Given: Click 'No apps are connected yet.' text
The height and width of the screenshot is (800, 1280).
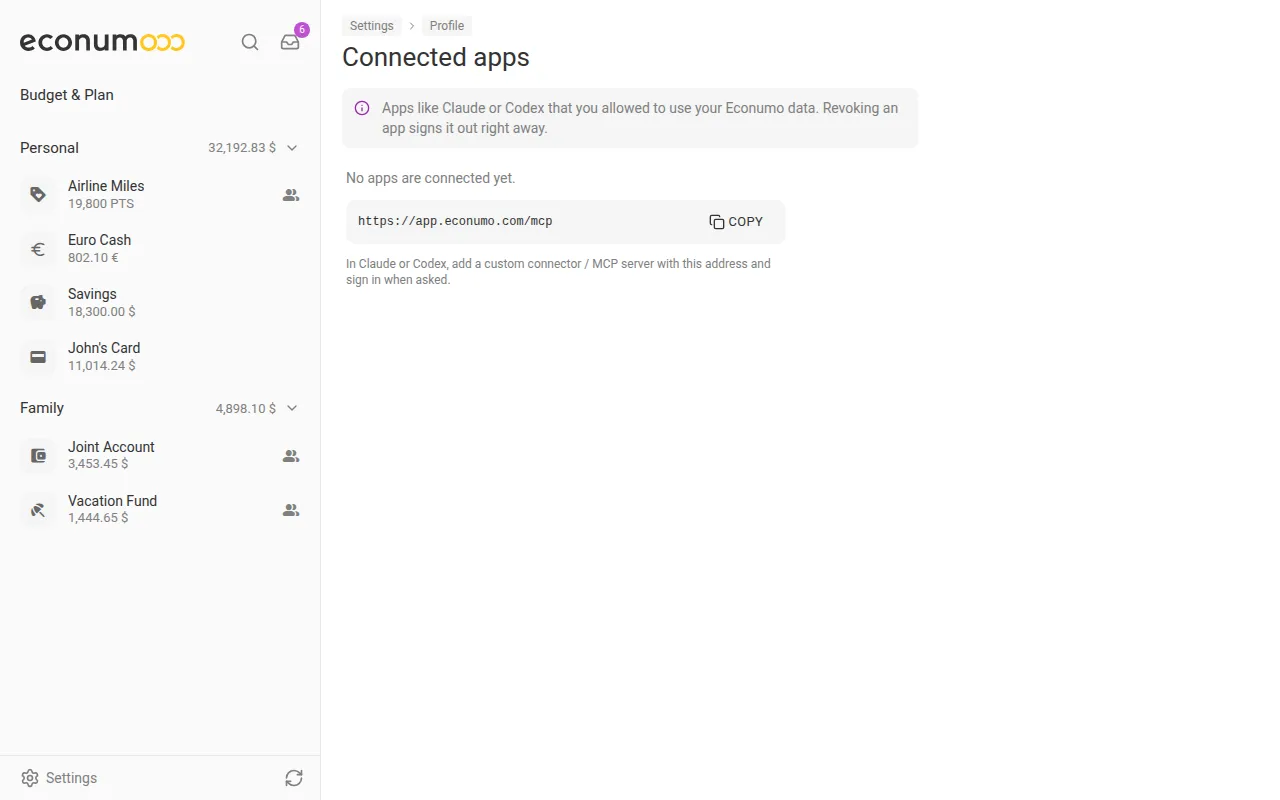Looking at the screenshot, I should pos(431,178).
